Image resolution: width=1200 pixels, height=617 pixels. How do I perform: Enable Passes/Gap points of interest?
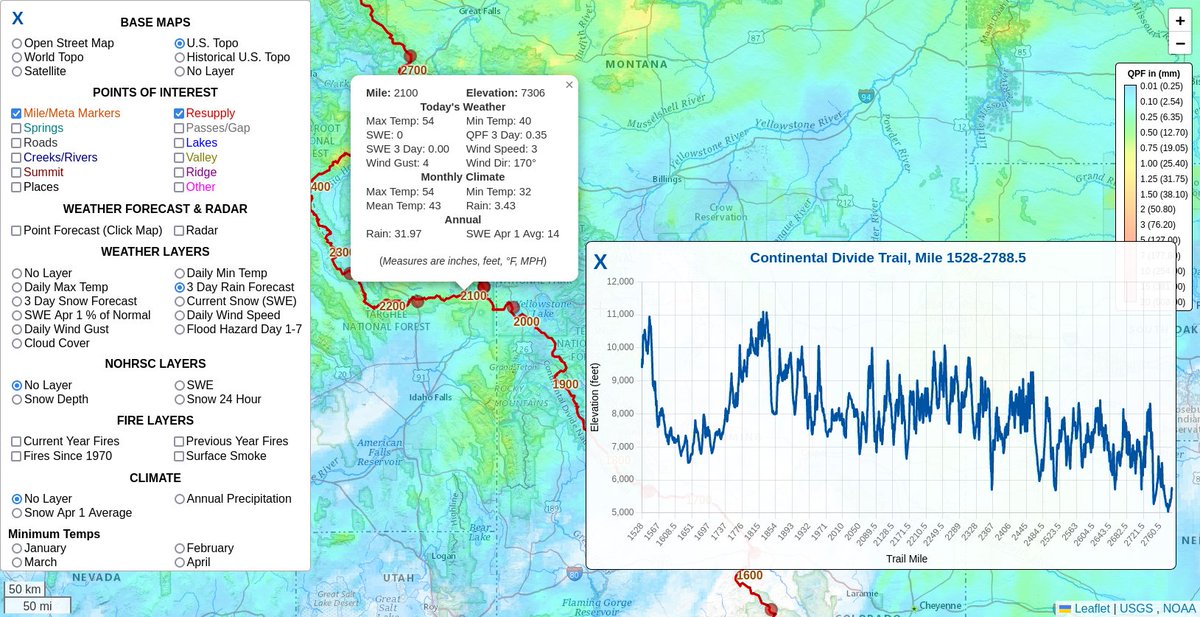click(x=179, y=128)
